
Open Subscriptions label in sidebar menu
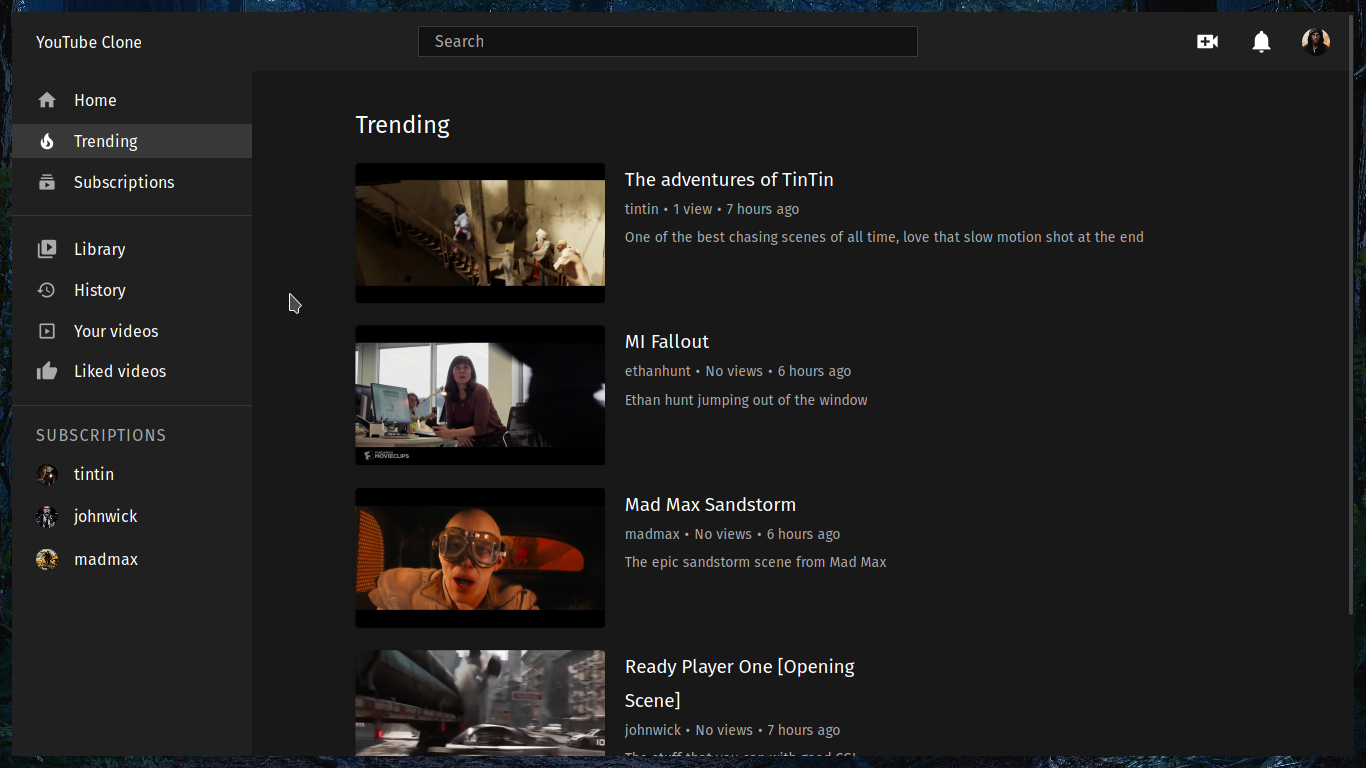[124, 182]
